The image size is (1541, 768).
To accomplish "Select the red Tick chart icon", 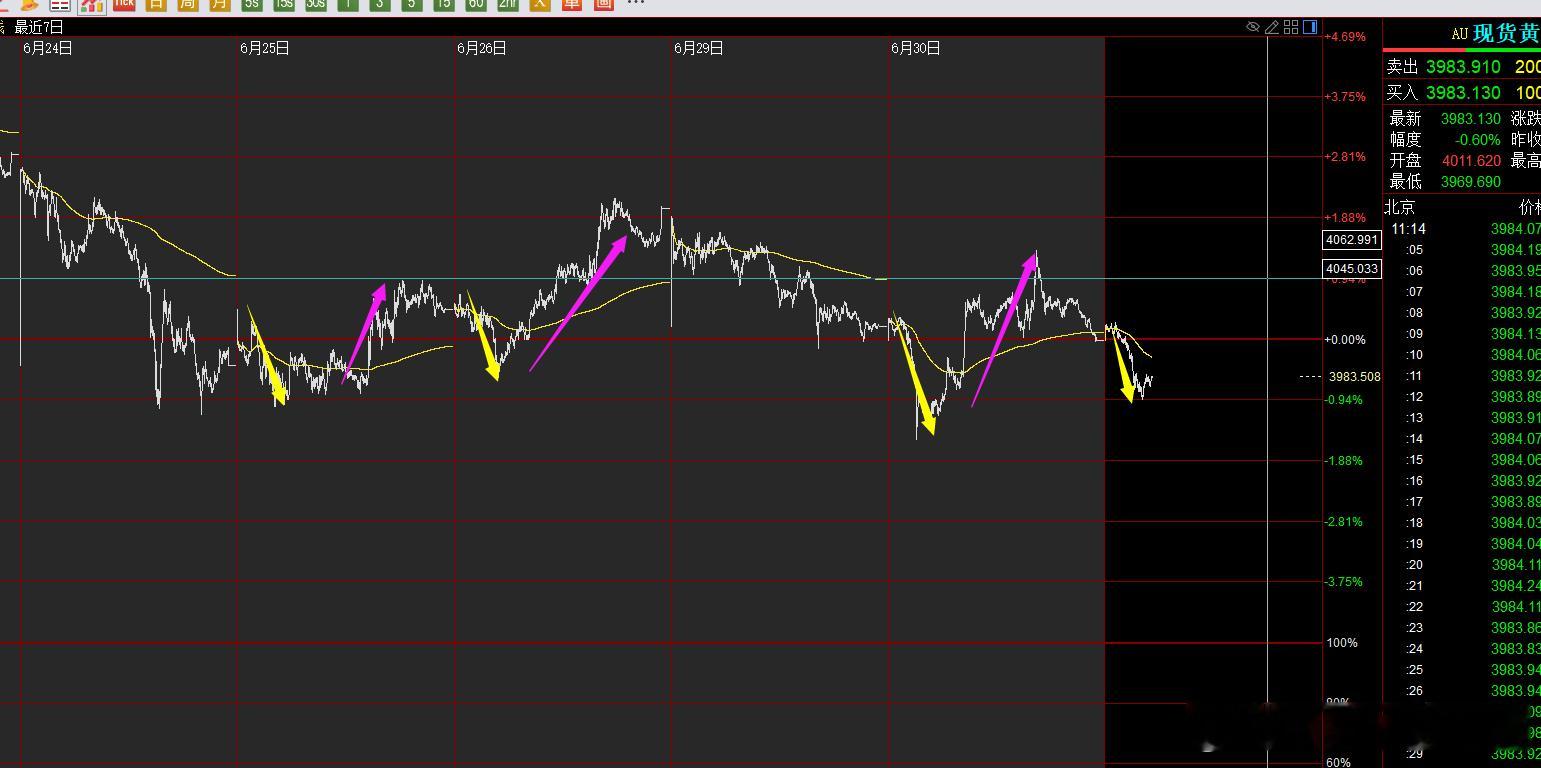I will pyautogui.click(x=124, y=4).
